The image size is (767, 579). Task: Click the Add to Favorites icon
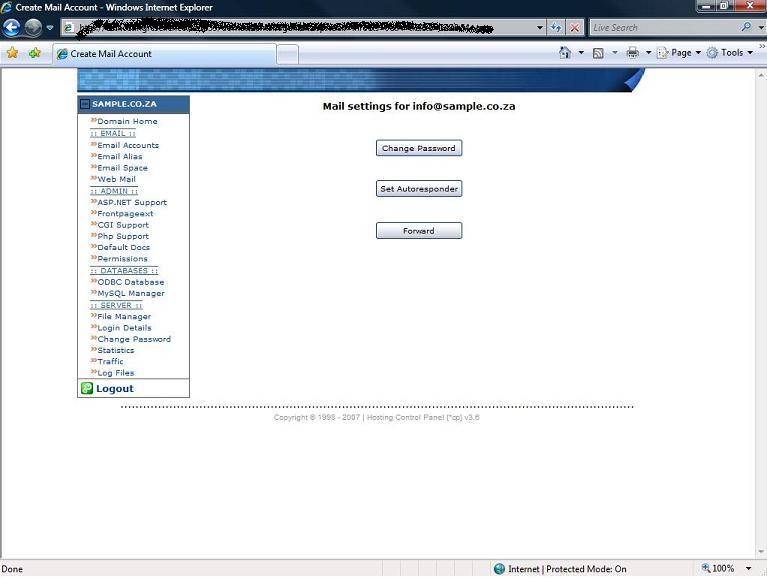click(35, 53)
